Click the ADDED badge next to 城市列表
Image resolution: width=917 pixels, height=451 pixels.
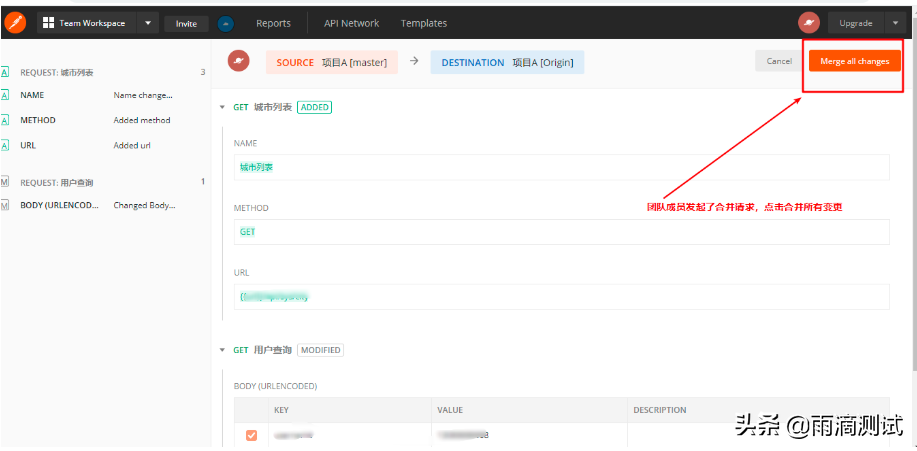315,107
